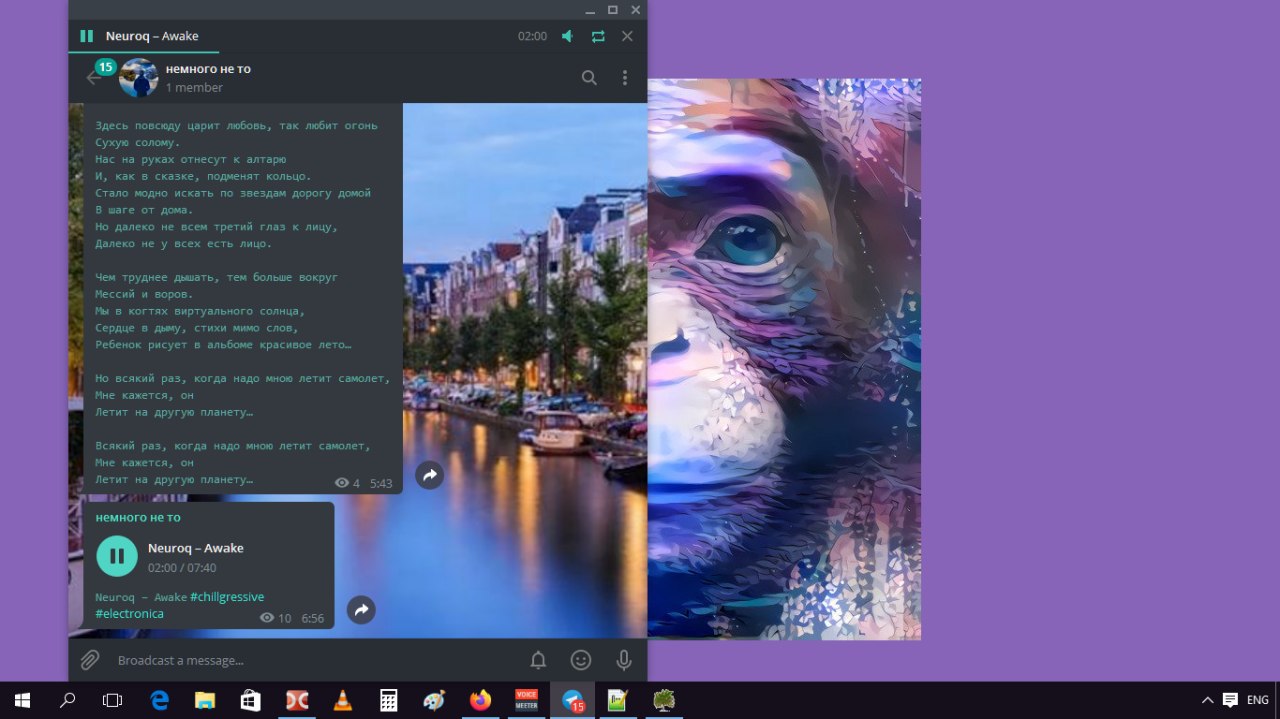Go back using the arrow with 15 badge

94,77
